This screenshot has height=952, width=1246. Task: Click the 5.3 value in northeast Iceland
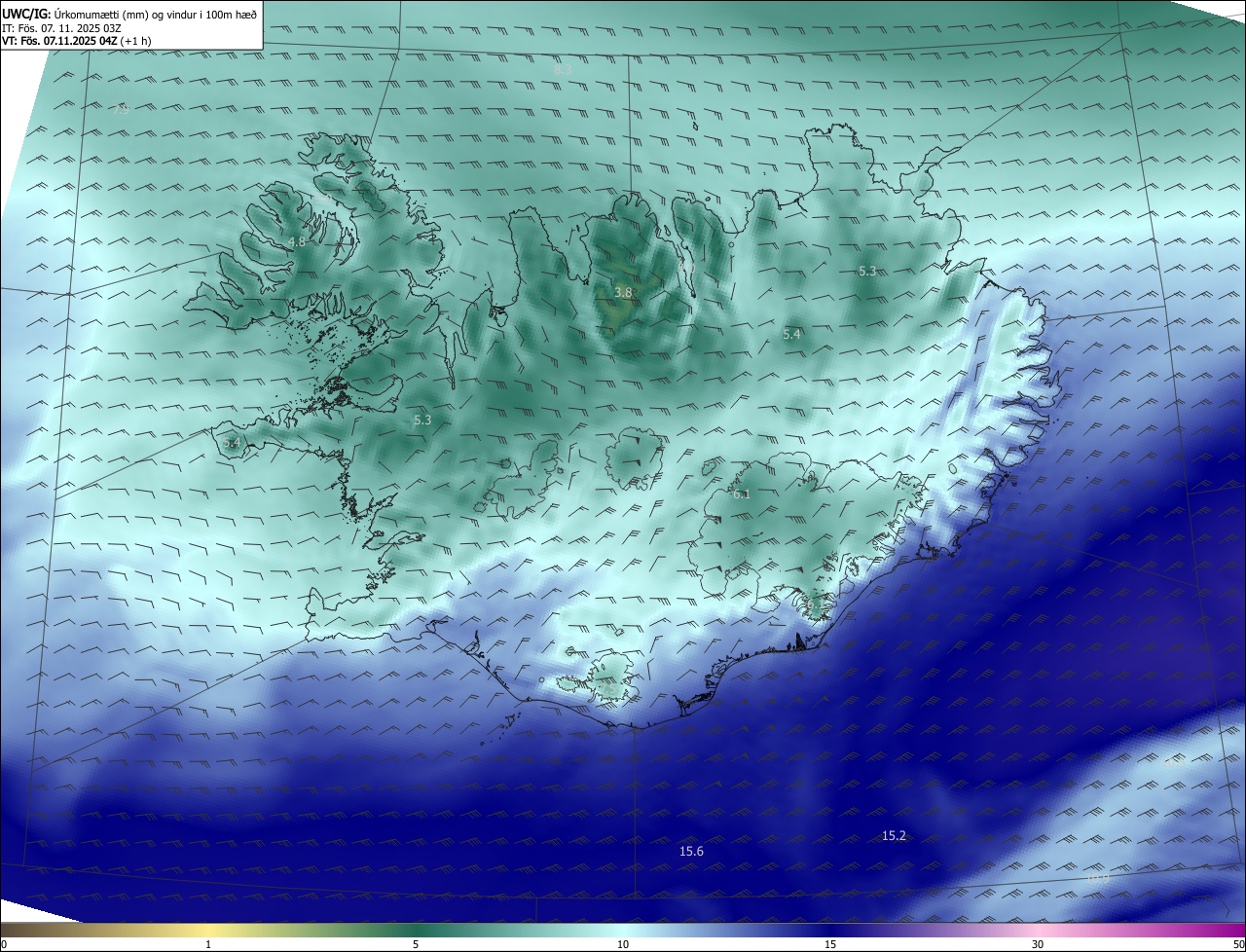coord(867,271)
